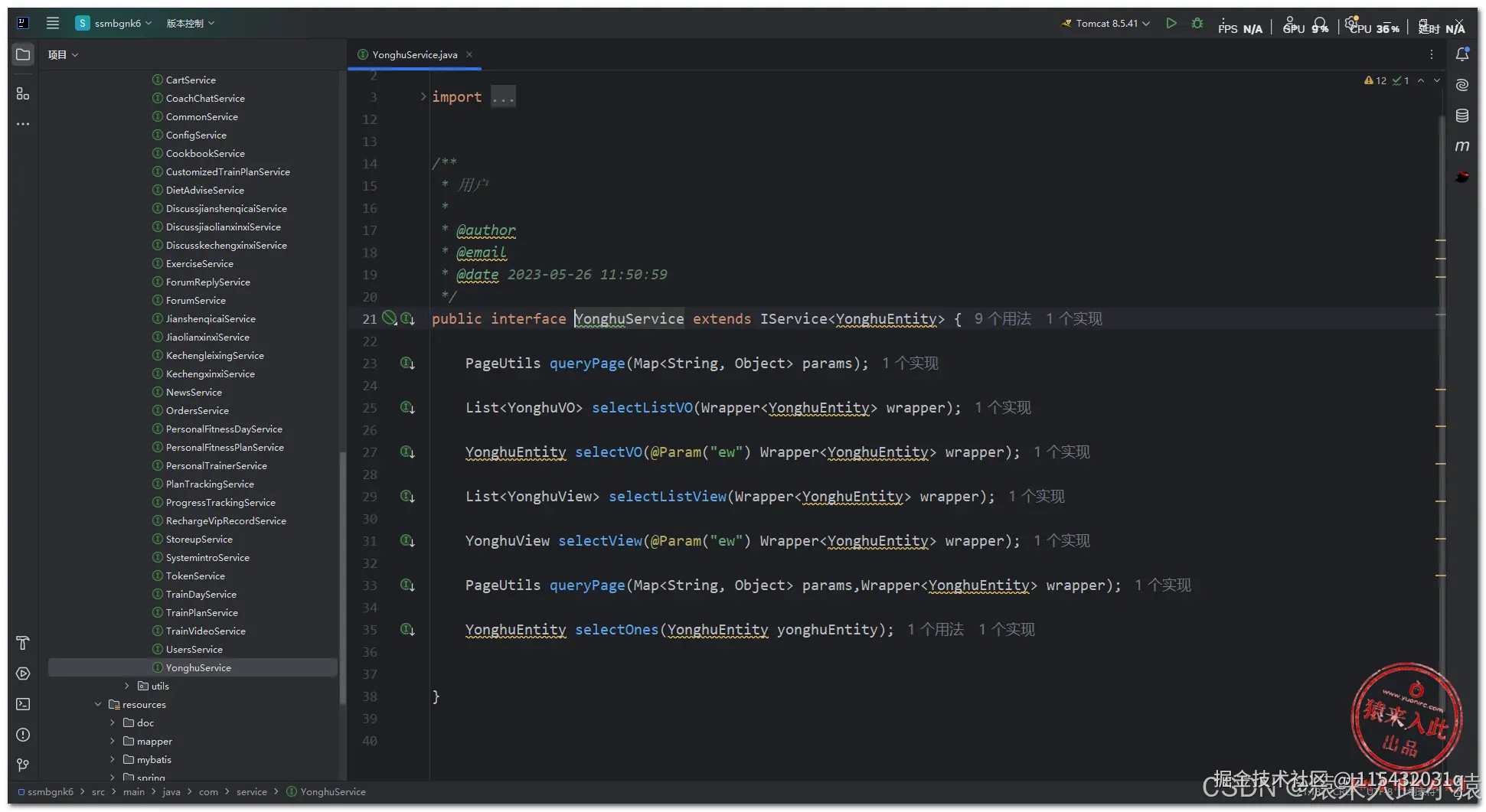
Task: Click '1 个实现' hint beside interface declaration
Action: click(1074, 318)
